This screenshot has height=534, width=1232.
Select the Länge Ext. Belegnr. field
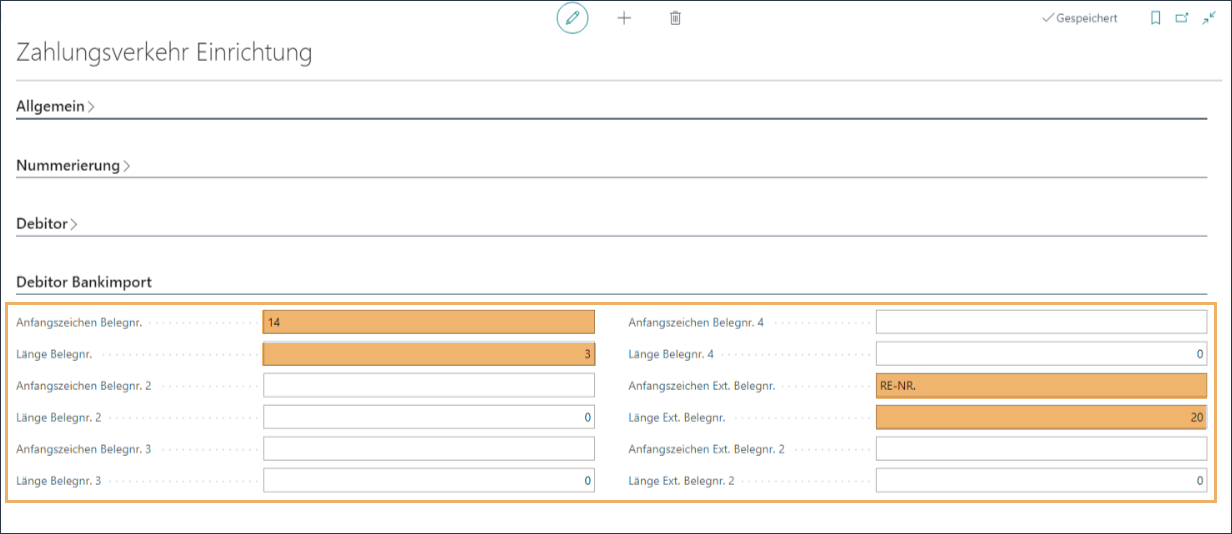[x=1040, y=417]
